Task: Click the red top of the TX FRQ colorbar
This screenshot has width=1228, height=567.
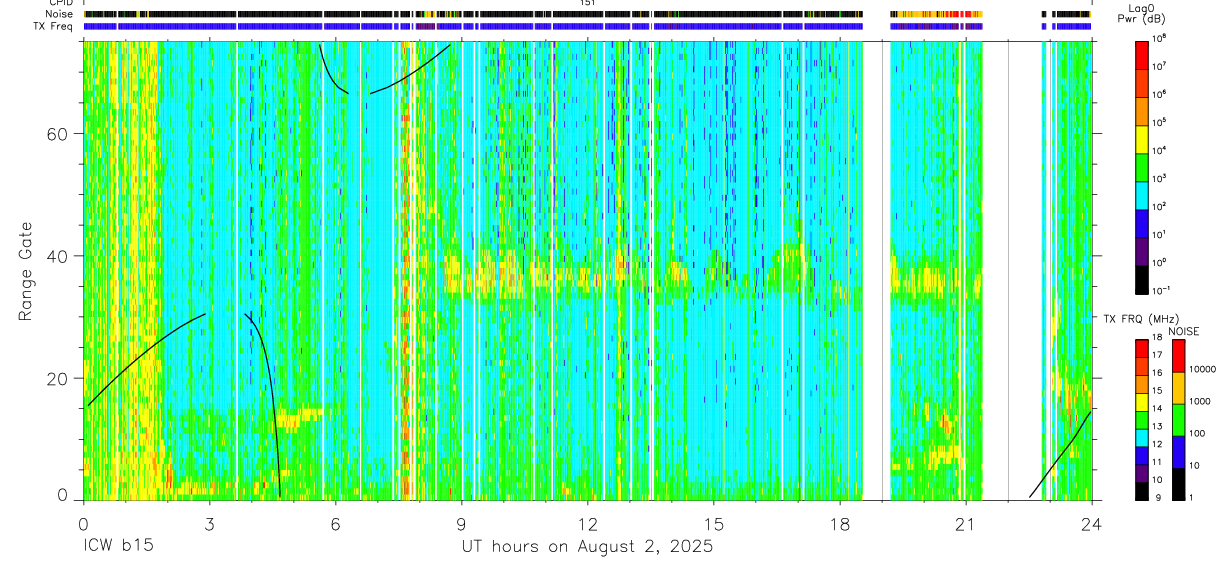Action: click(x=1143, y=348)
